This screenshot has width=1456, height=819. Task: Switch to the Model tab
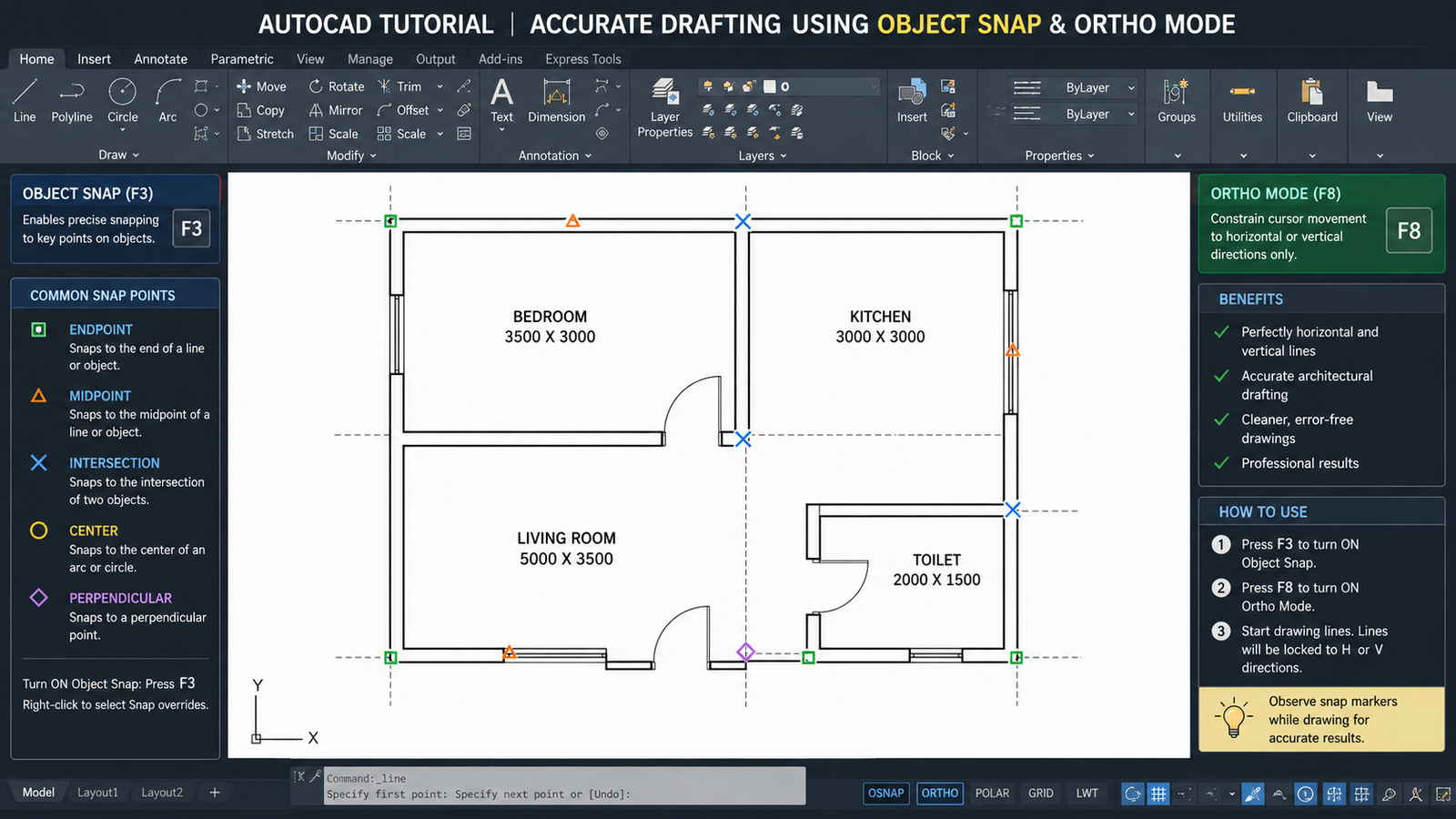pos(38,793)
